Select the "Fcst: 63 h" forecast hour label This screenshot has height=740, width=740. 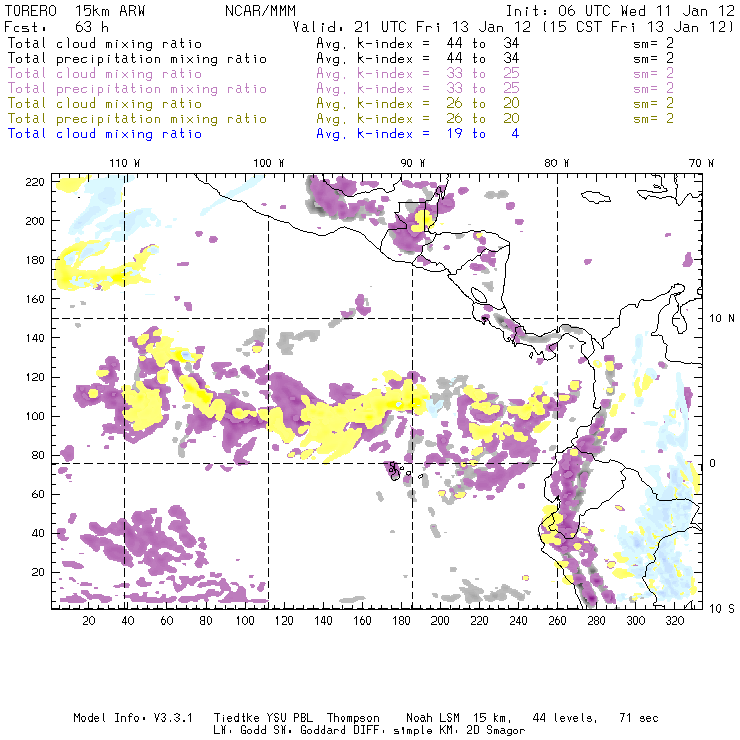[x=56, y=26]
